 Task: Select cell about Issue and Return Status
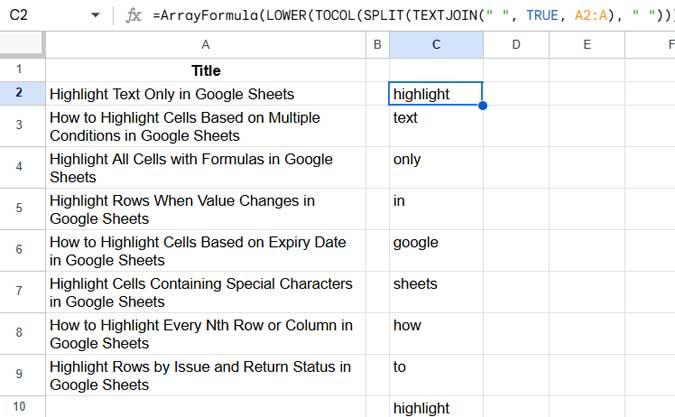pyautogui.click(x=206, y=375)
